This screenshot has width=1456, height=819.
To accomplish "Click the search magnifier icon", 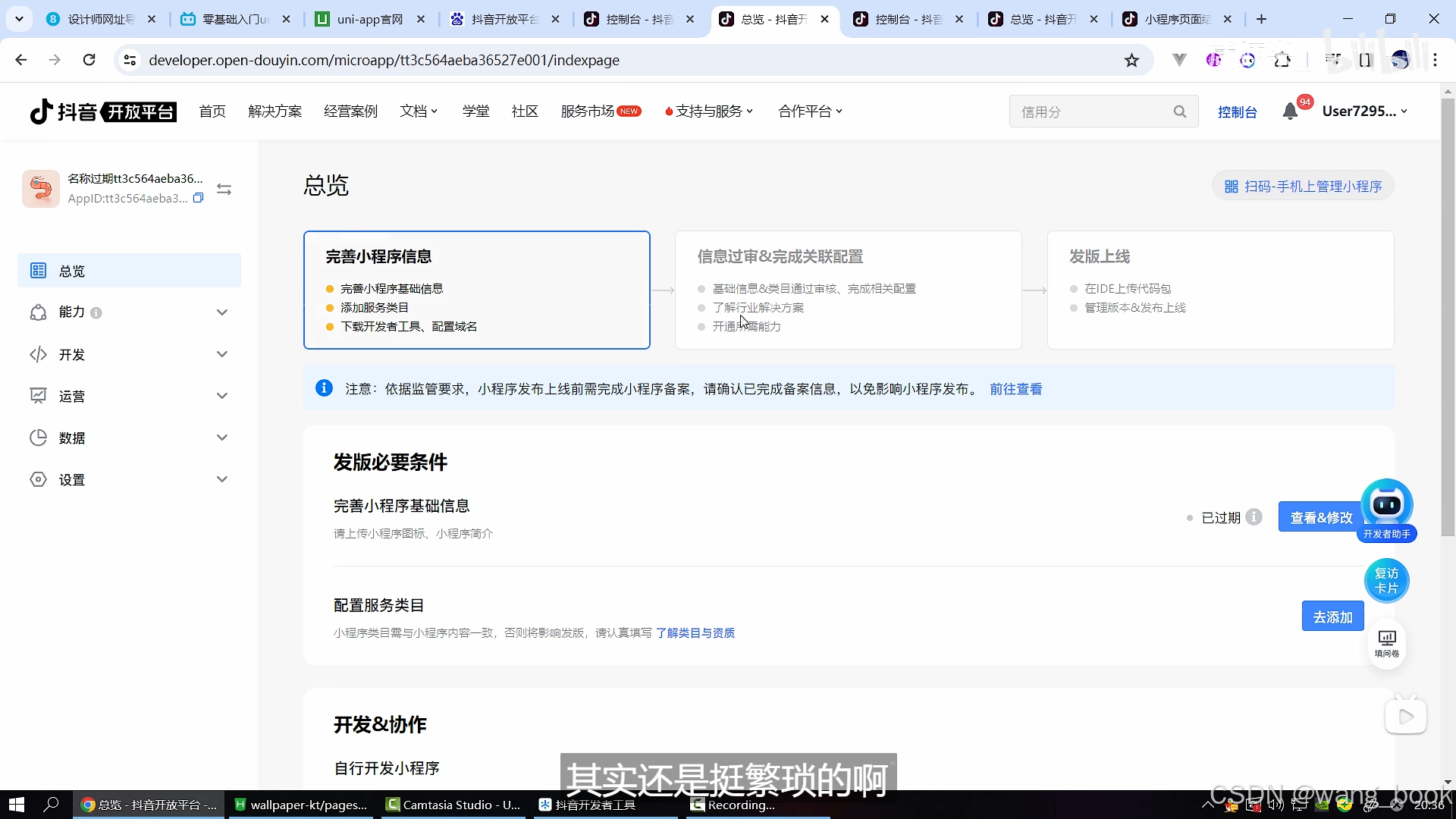I will [1179, 111].
